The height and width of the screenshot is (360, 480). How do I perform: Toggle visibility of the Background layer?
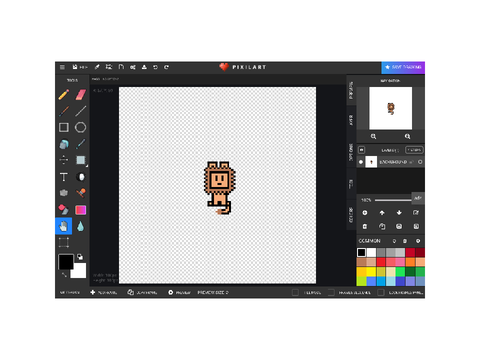pyautogui.click(x=361, y=162)
